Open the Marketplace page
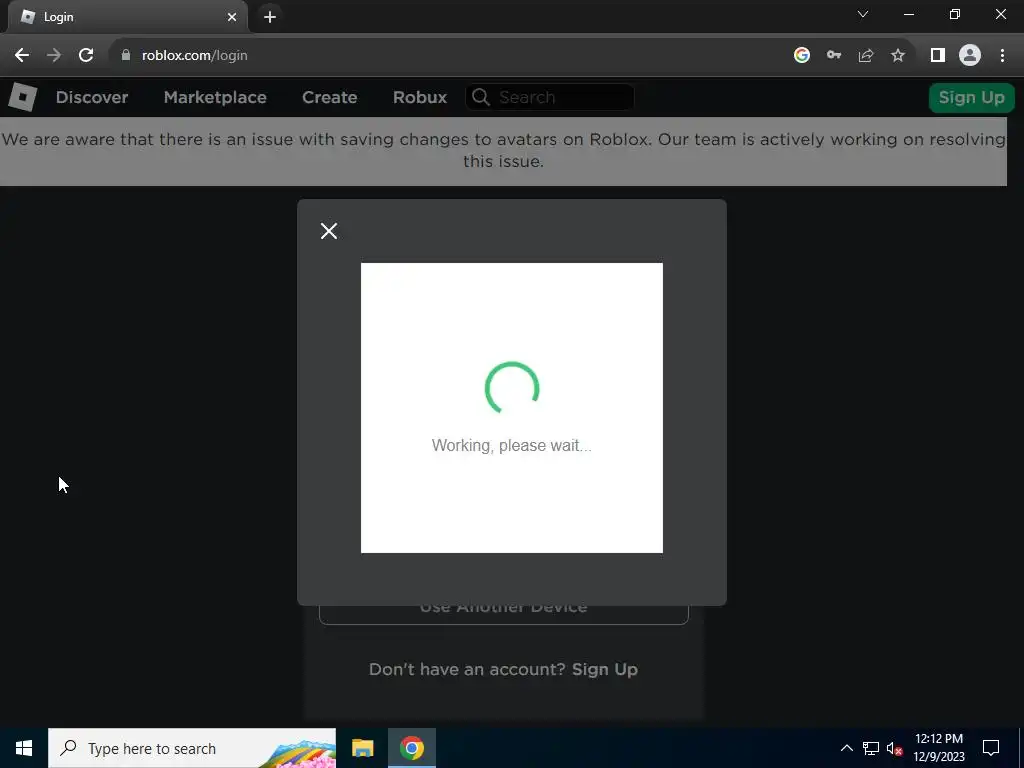 [x=215, y=97]
